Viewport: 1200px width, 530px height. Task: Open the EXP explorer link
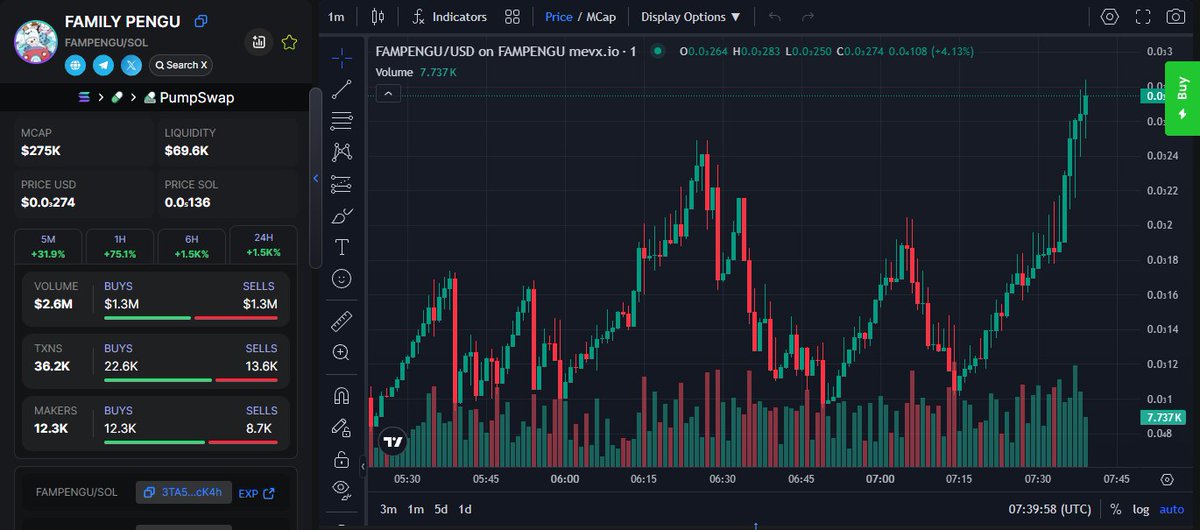pyautogui.click(x=257, y=493)
